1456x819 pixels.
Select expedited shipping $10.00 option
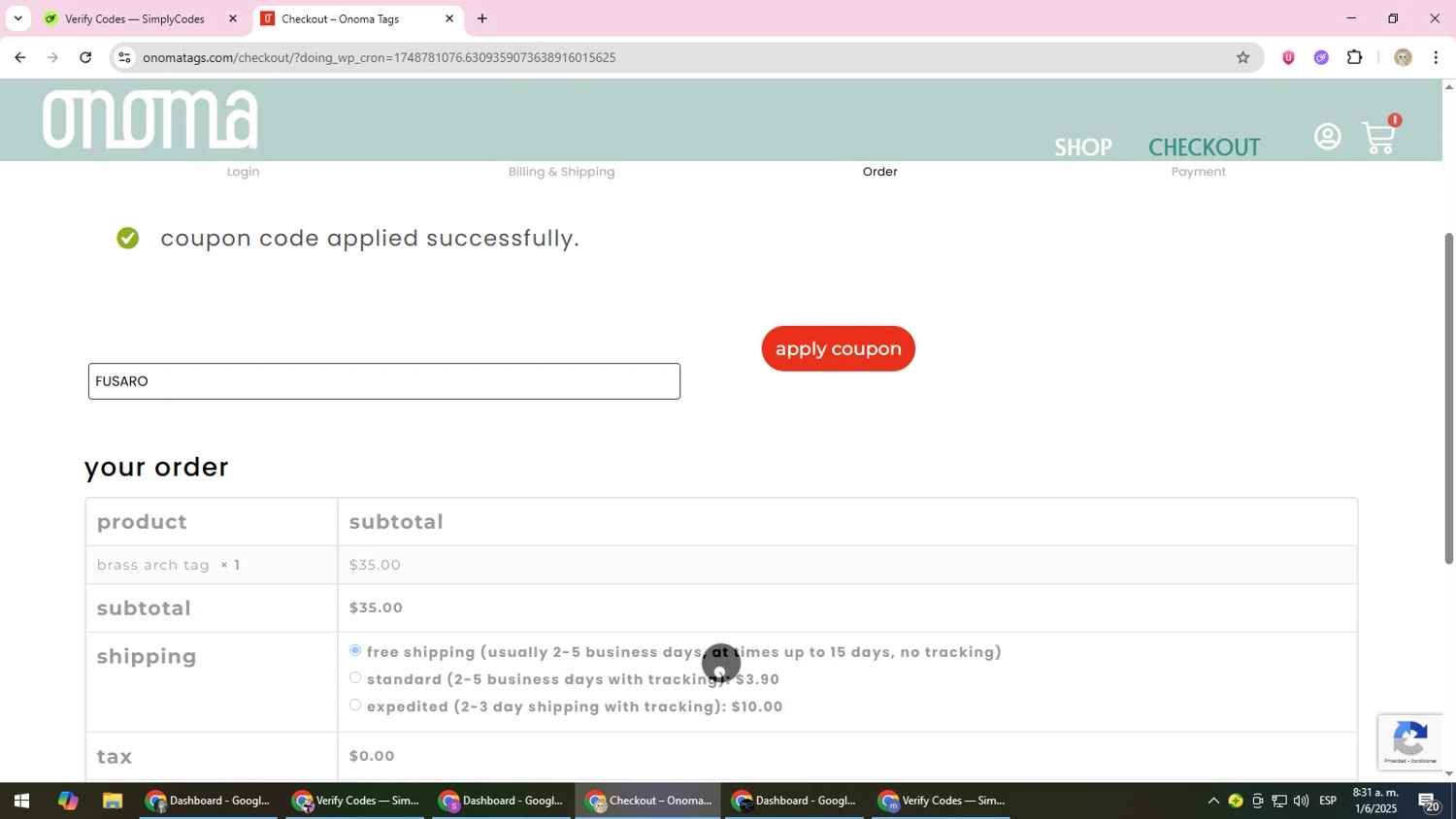355,704
